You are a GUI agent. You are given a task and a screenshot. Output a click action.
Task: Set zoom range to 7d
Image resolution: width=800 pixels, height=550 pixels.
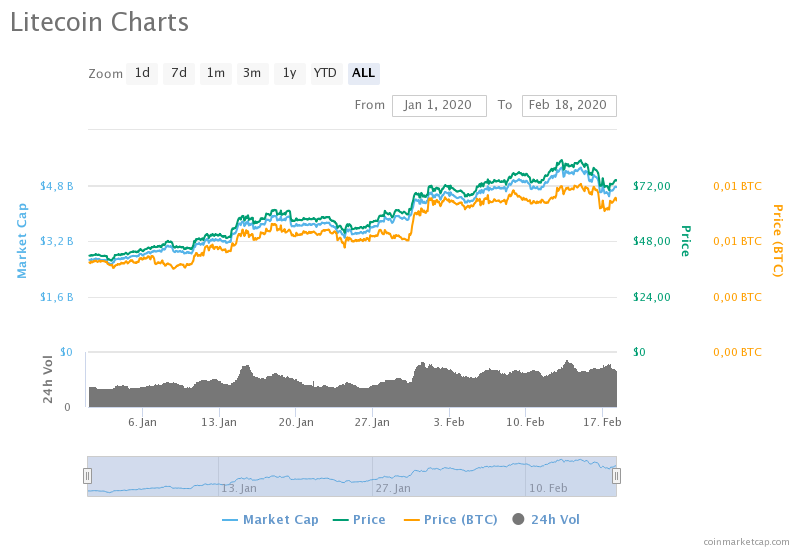point(179,73)
